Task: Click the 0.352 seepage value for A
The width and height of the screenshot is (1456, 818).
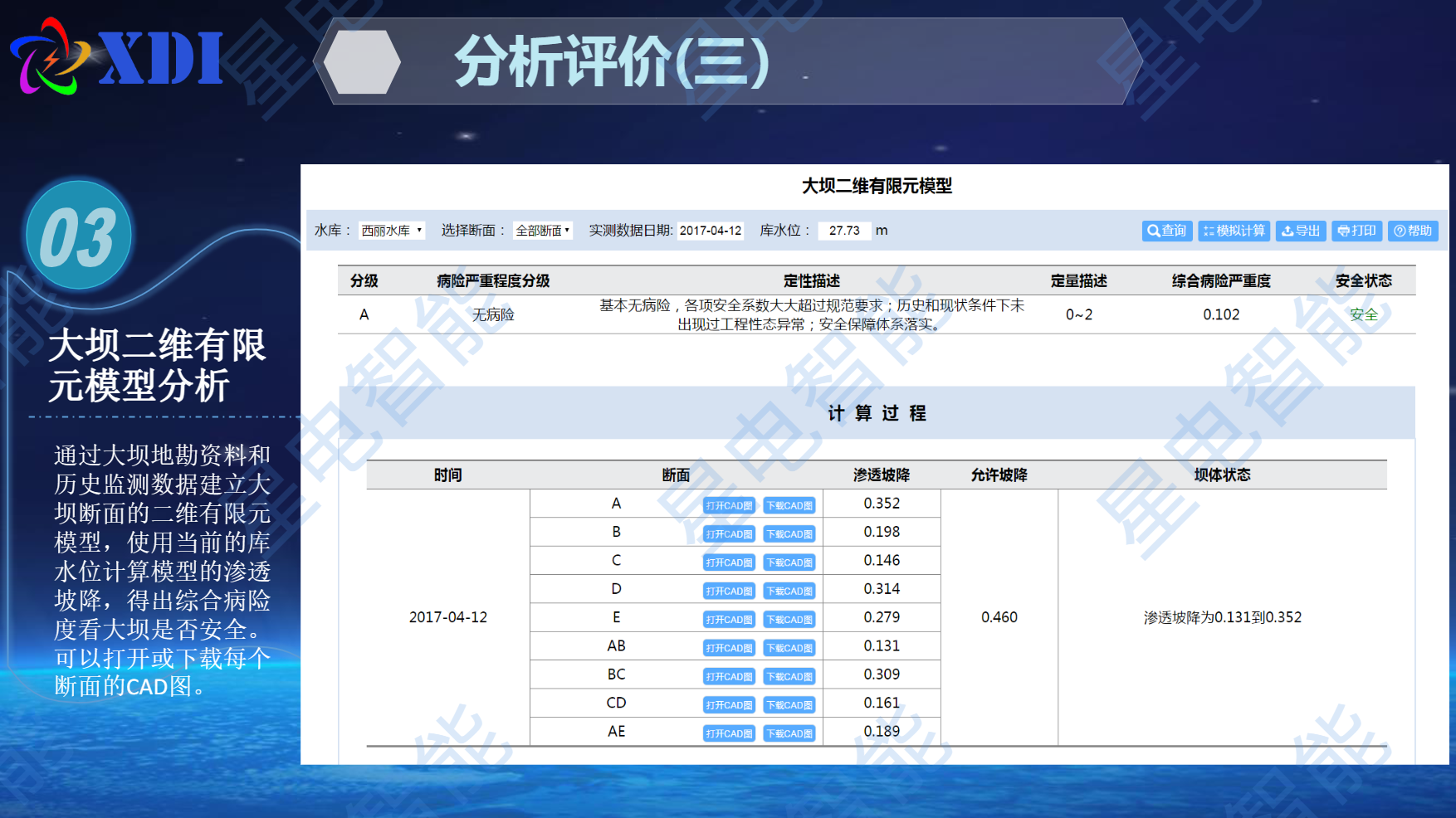Action: click(x=882, y=504)
